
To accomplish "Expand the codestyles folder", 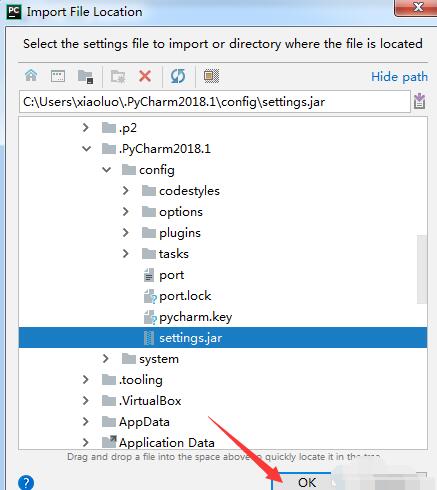I will click(125, 191).
